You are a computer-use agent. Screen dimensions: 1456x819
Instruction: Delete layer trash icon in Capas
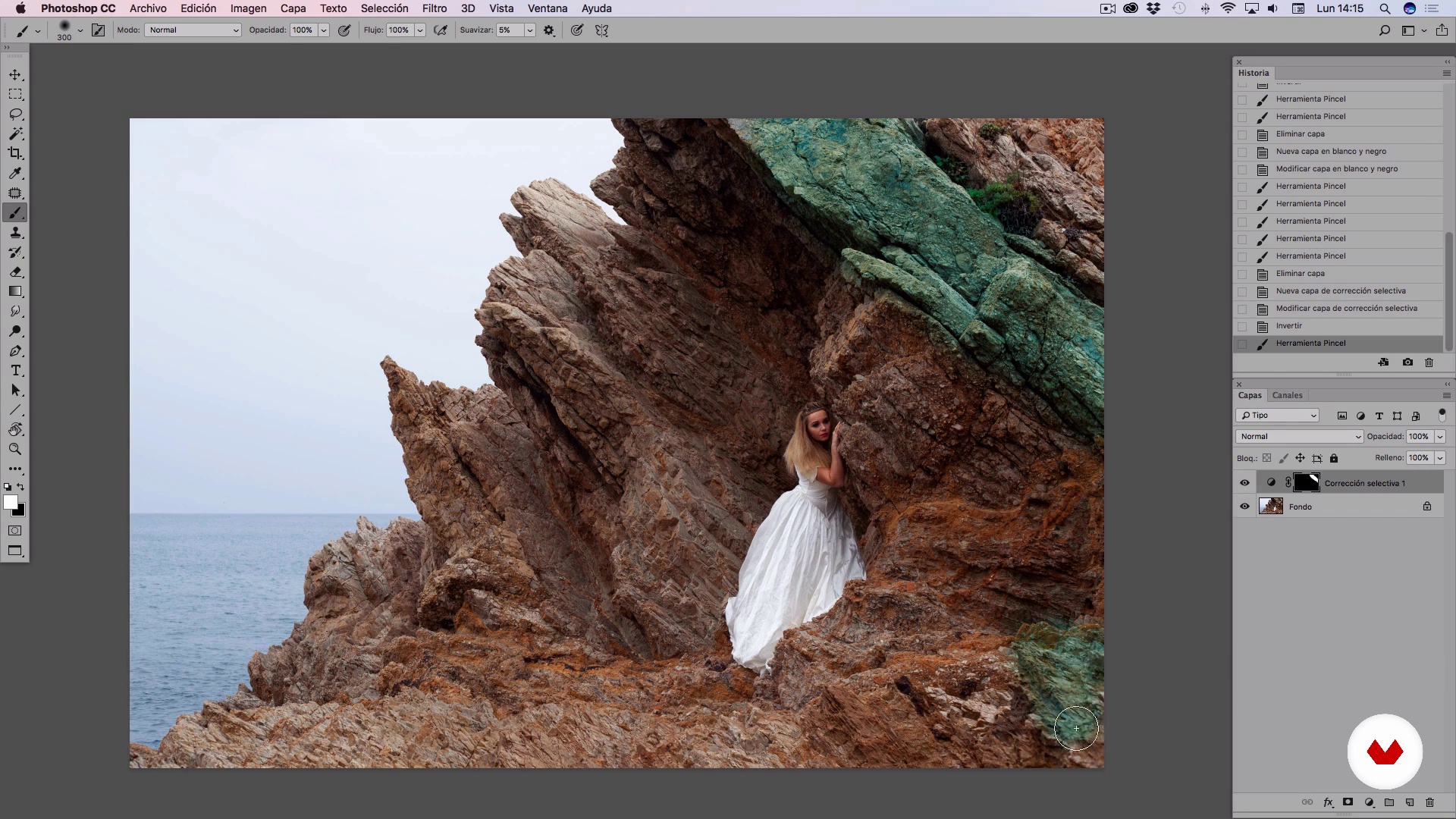1430,802
